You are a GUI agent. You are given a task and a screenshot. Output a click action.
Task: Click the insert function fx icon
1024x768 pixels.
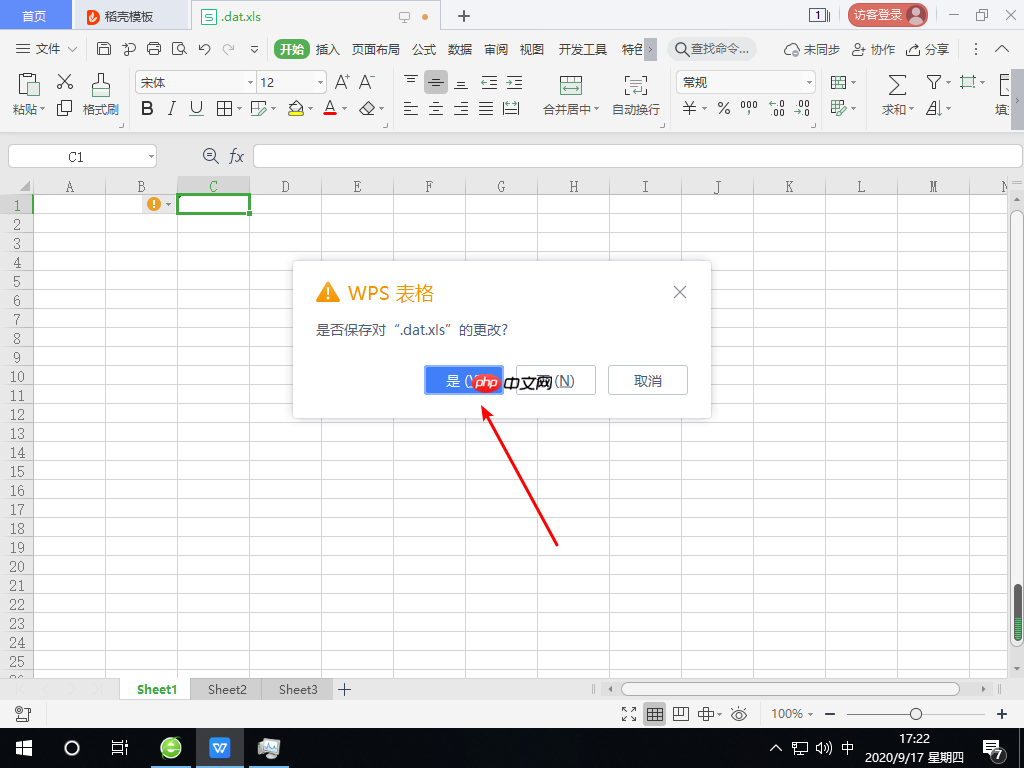[237, 156]
